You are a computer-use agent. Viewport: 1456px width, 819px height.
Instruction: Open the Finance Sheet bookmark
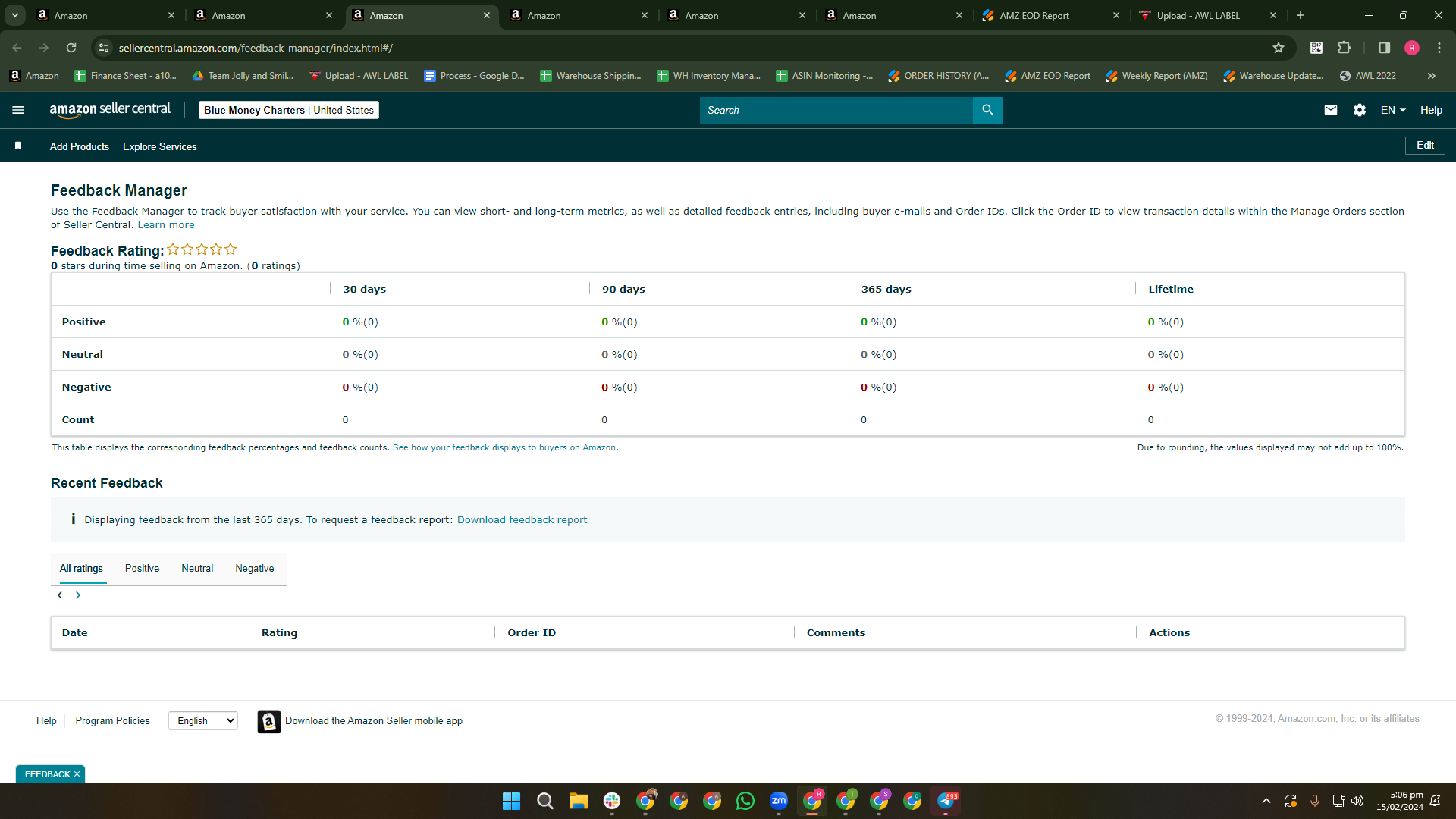[x=125, y=76]
